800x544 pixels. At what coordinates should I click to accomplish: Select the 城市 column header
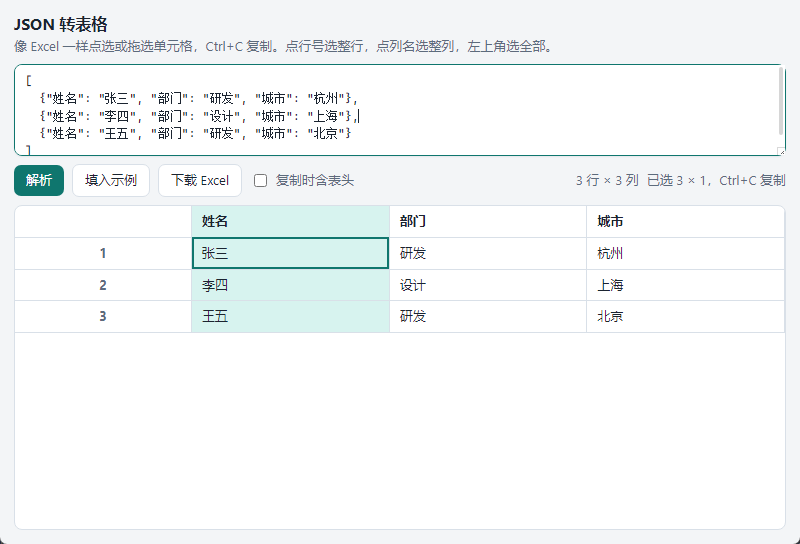[x=685, y=221]
